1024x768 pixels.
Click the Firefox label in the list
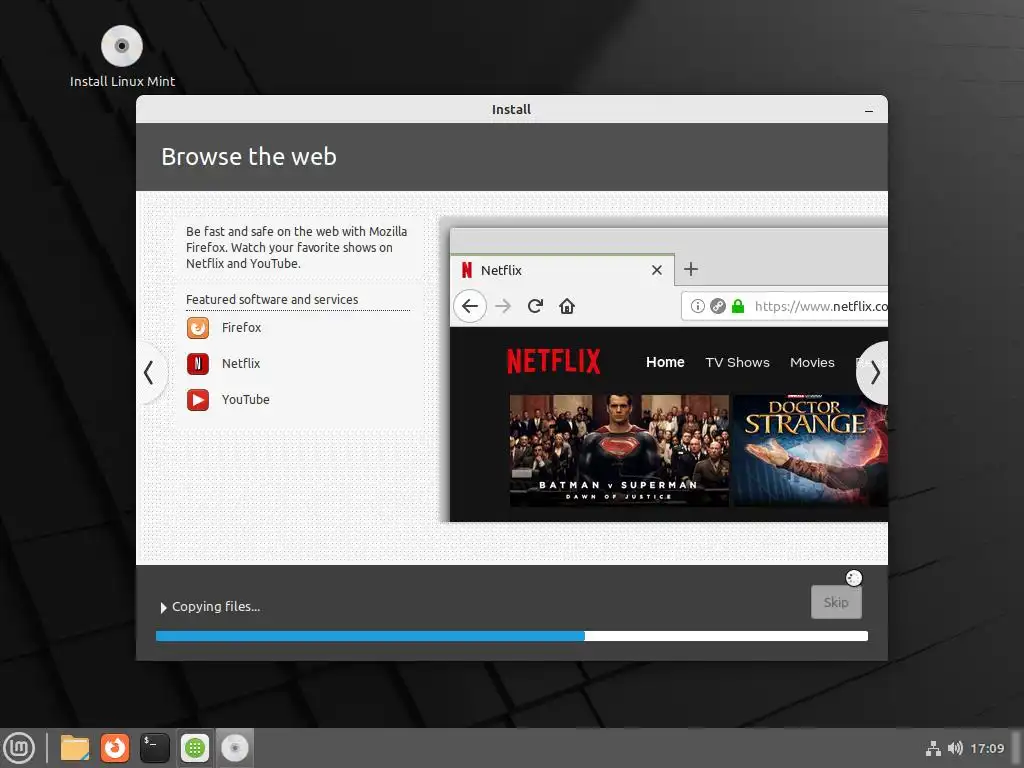[x=241, y=327]
